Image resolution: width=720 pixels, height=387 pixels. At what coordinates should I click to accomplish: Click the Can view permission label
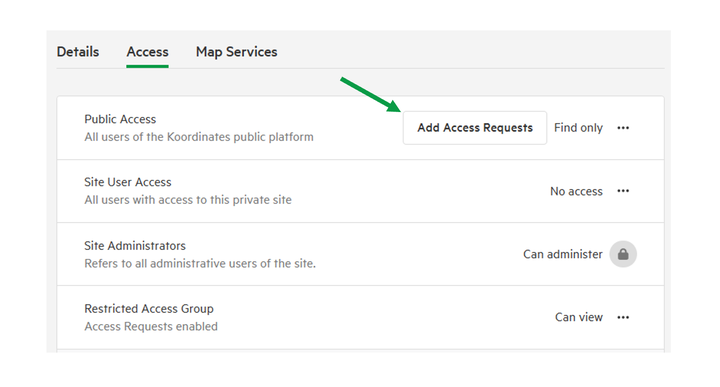(579, 317)
